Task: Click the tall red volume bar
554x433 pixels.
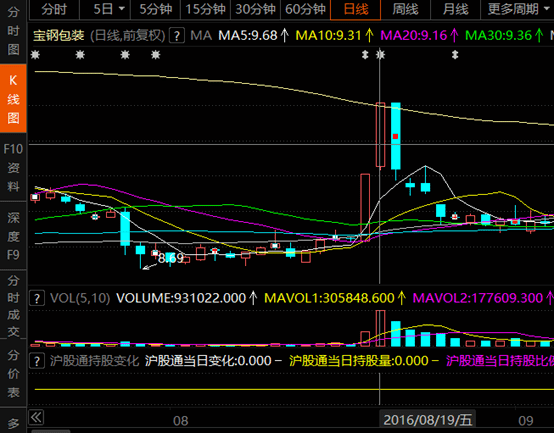Action: [x=380, y=328]
